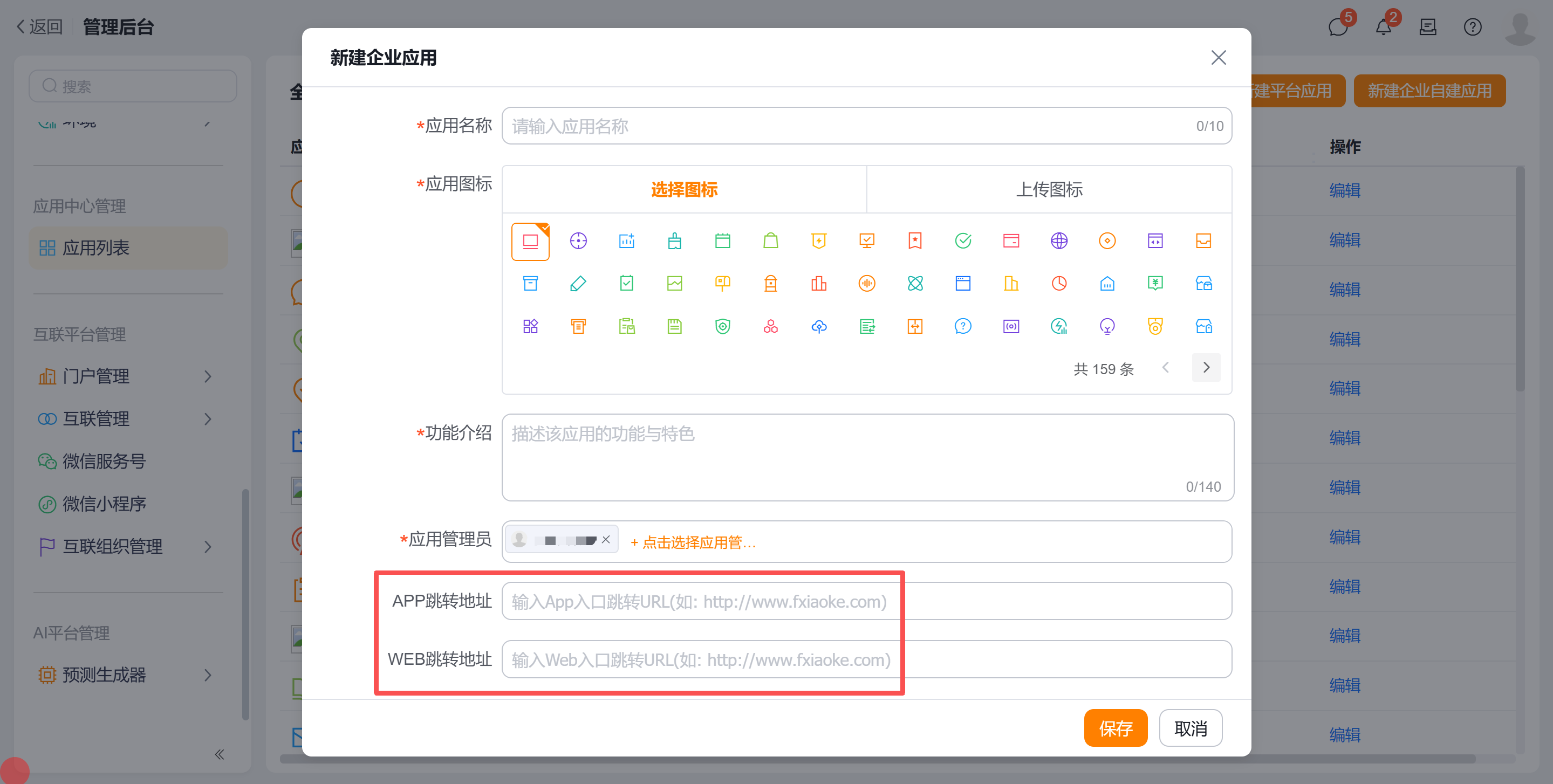Pick the green shopping bag app icon
This screenshot has height=784, width=1553.
tap(770, 241)
